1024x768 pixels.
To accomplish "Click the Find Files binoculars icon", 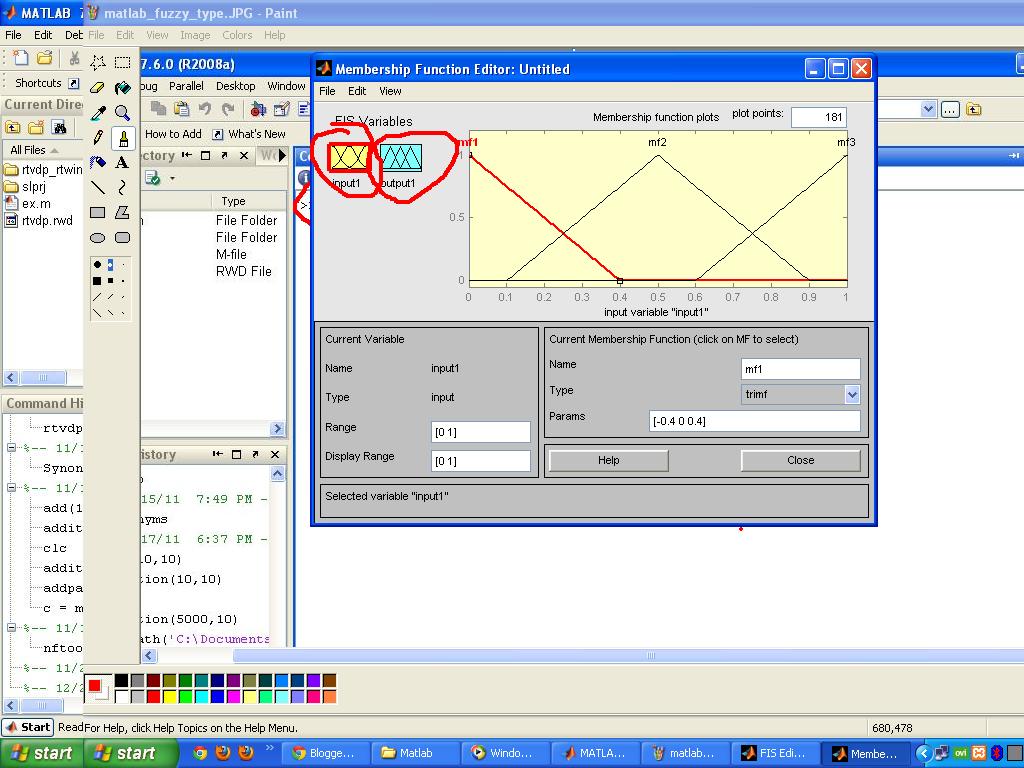I will click(59, 127).
